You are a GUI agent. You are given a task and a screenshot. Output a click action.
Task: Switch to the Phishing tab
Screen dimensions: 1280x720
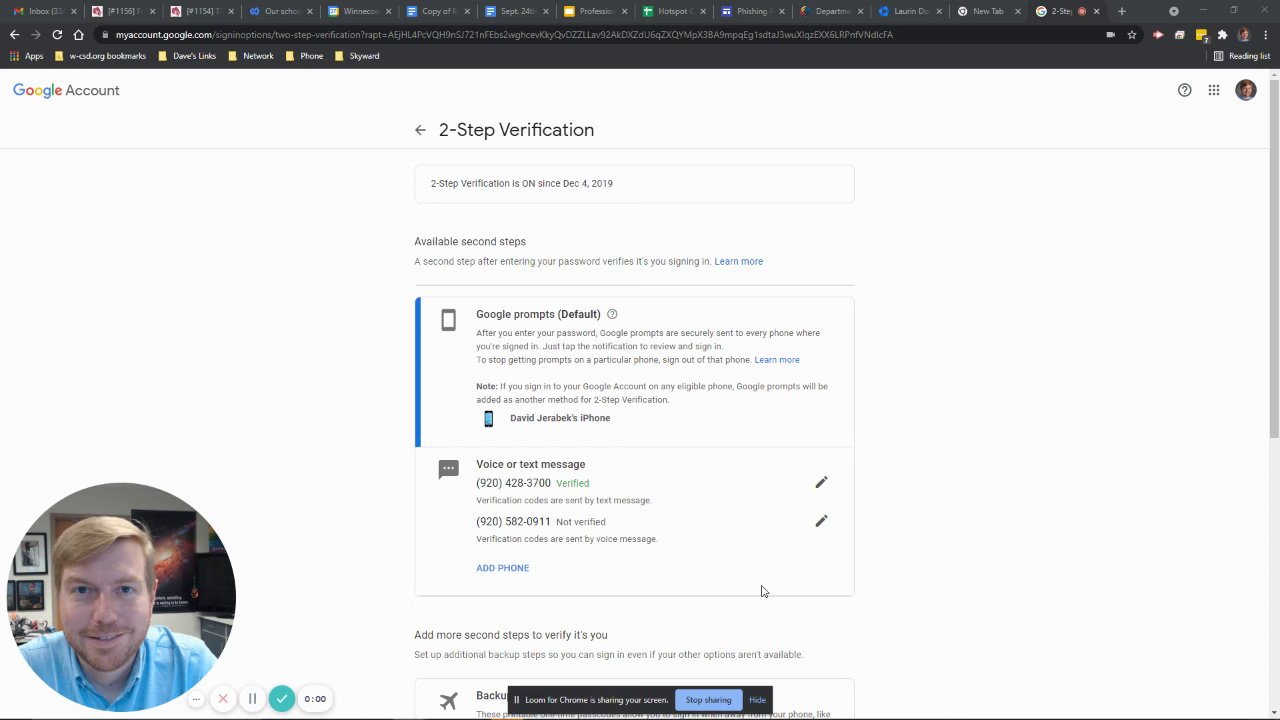(752, 11)
